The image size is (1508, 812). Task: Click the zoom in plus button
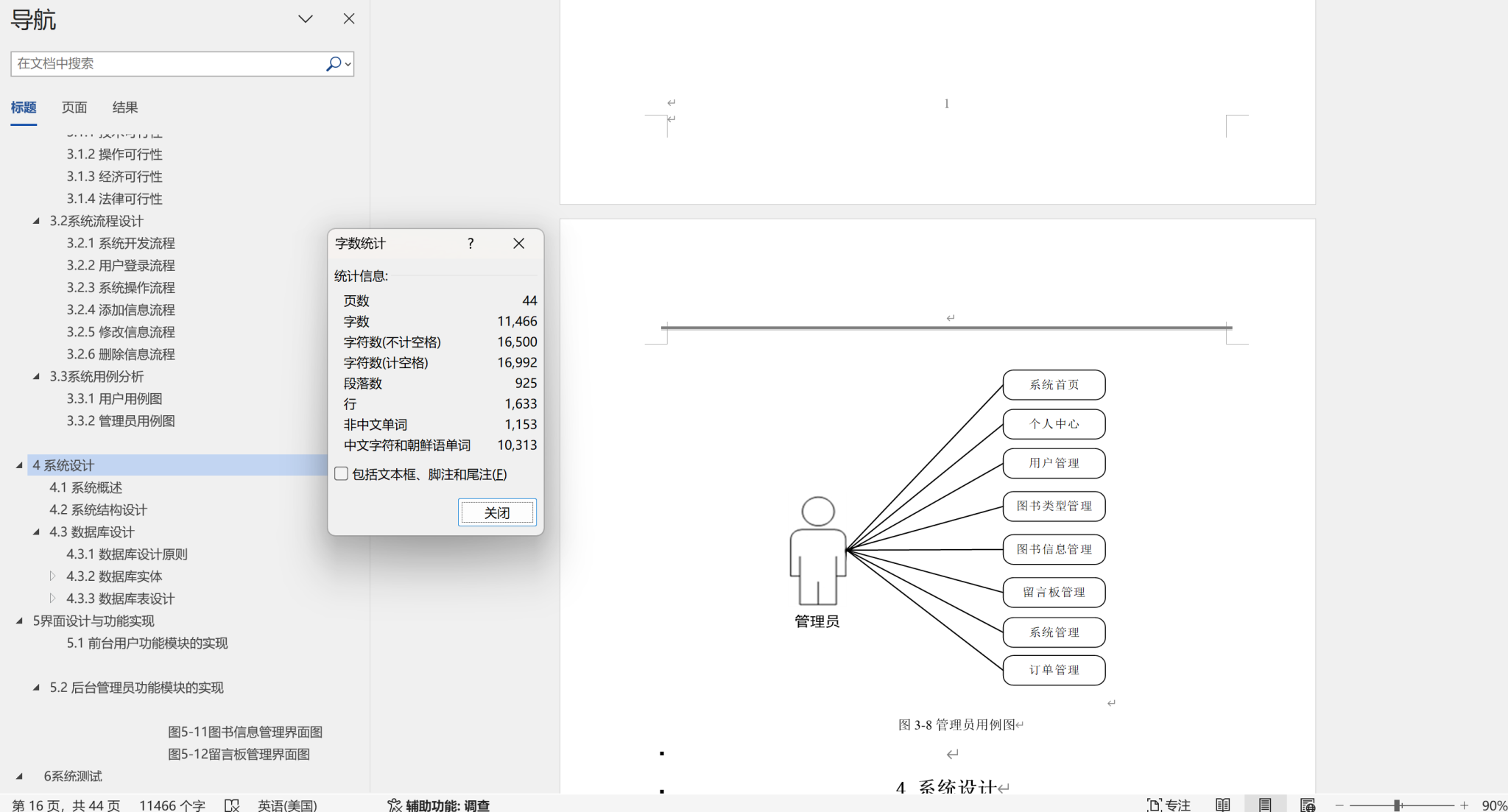[x=1465, y=805]
